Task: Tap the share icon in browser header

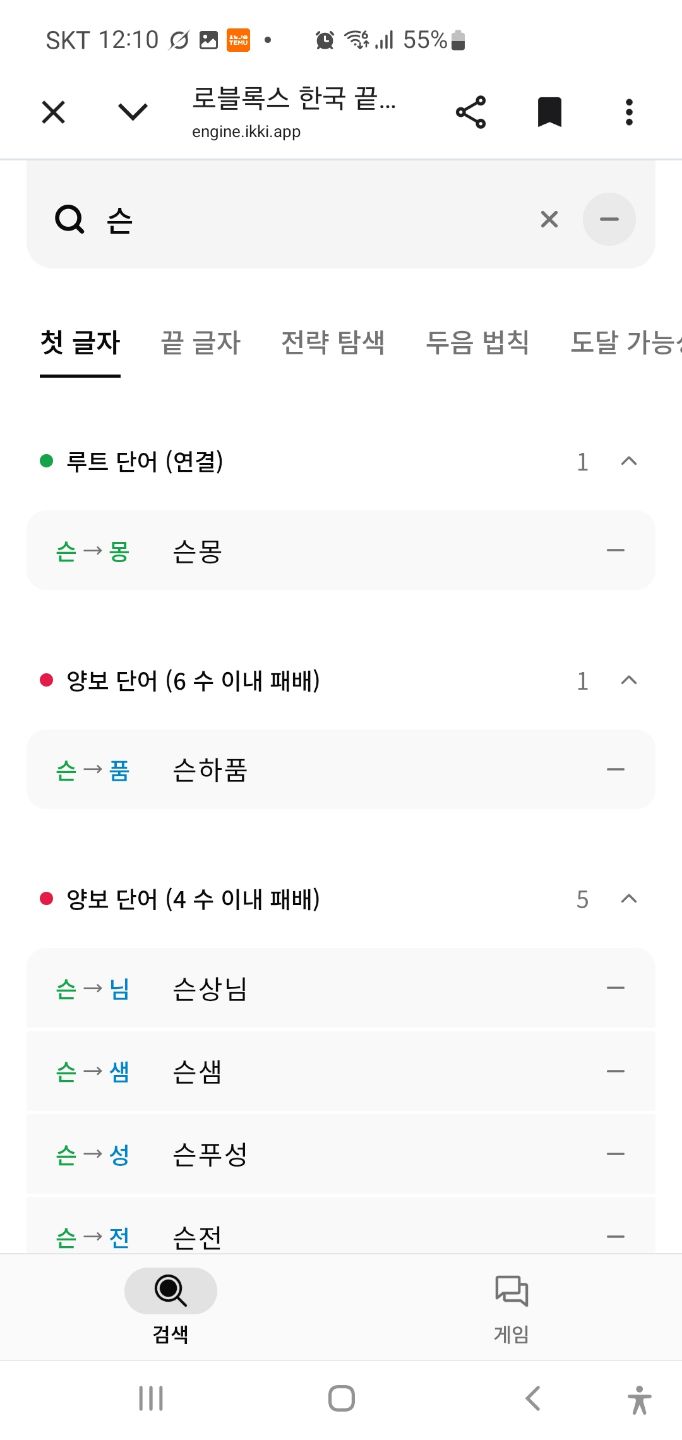Action: [x=471, y=112]
